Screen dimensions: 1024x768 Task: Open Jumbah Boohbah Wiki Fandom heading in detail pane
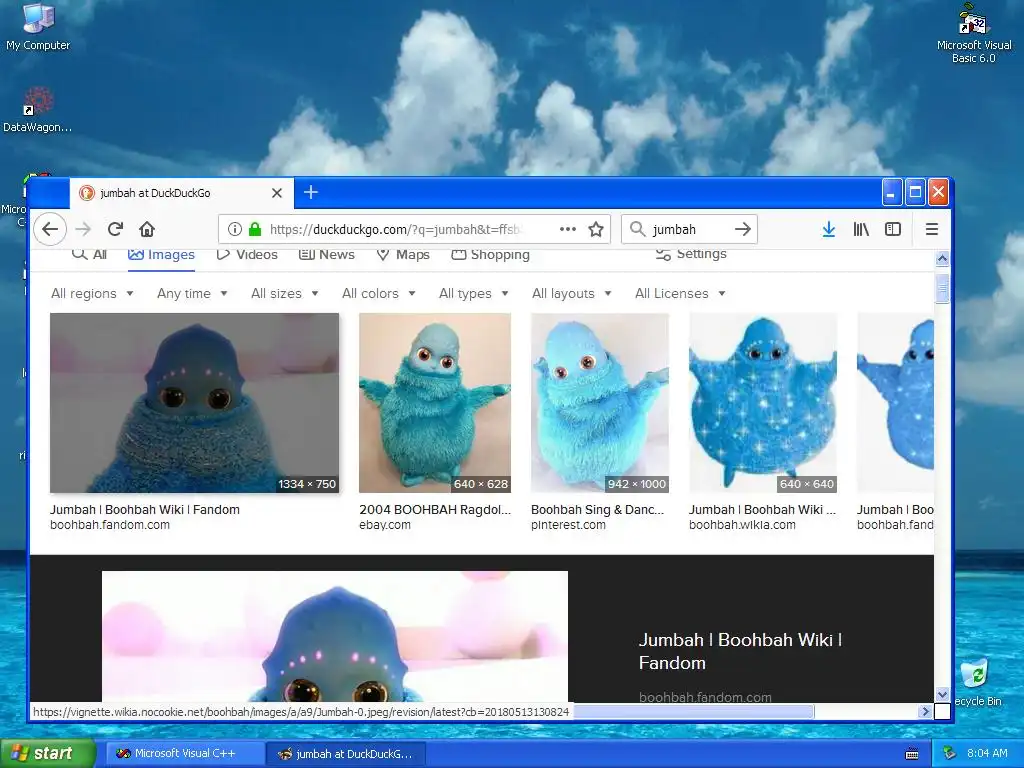pos(740,651)
